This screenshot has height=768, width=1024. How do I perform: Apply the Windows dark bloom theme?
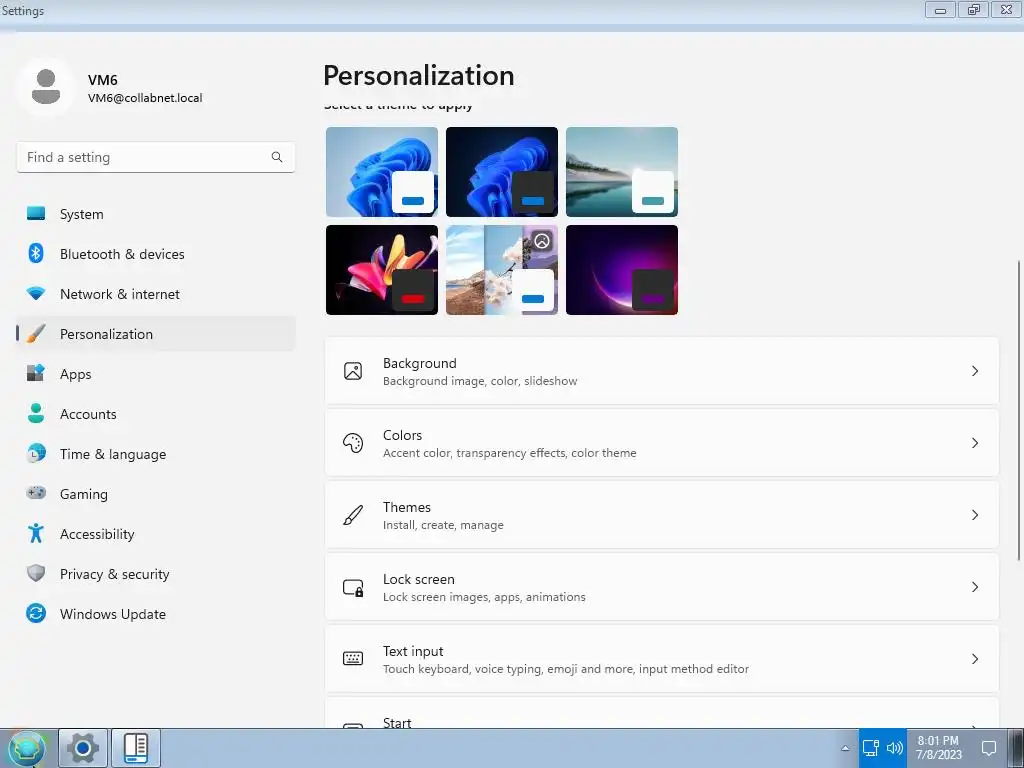502,172
